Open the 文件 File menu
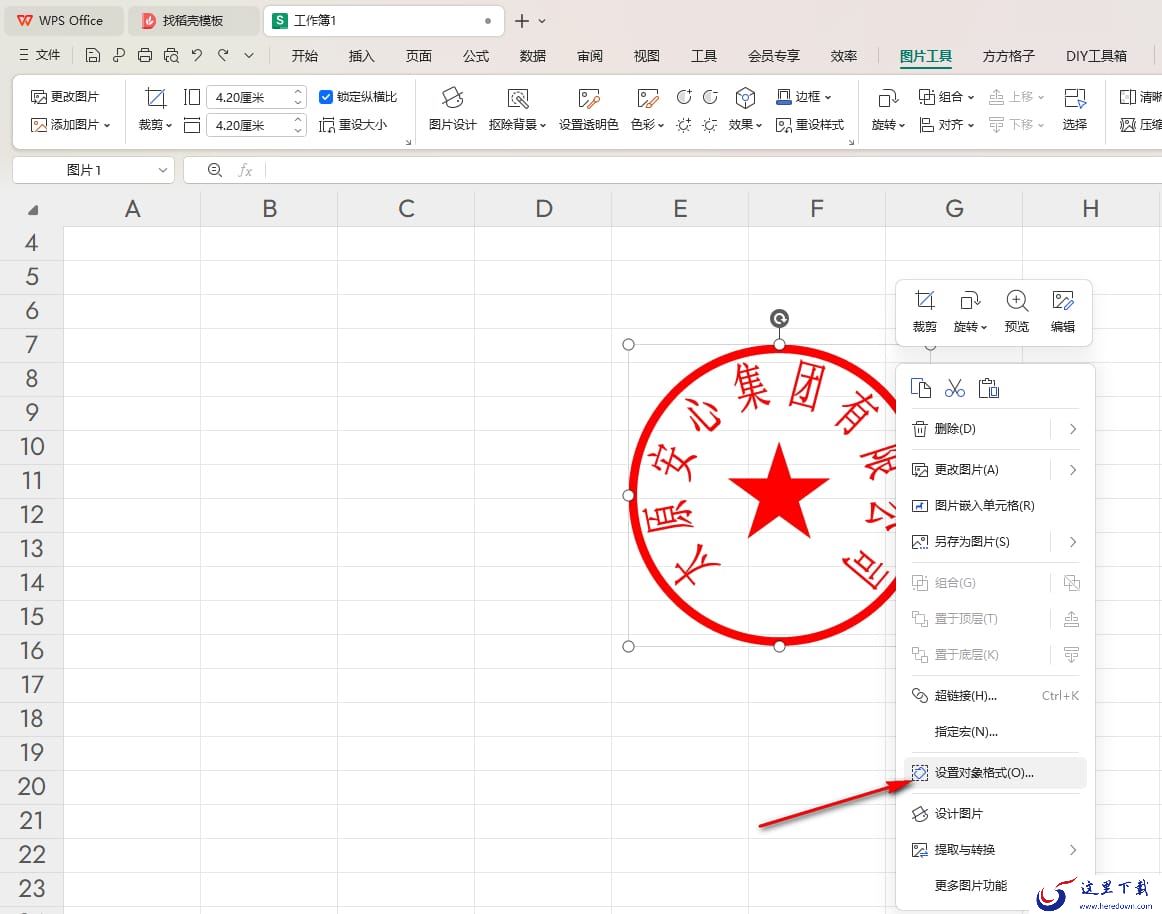The image size is (1162, 914). pyautogui.click(x=39, y=55)
